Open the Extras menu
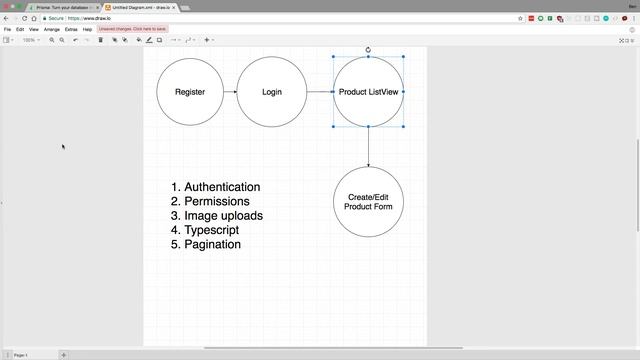 (71, 29)
